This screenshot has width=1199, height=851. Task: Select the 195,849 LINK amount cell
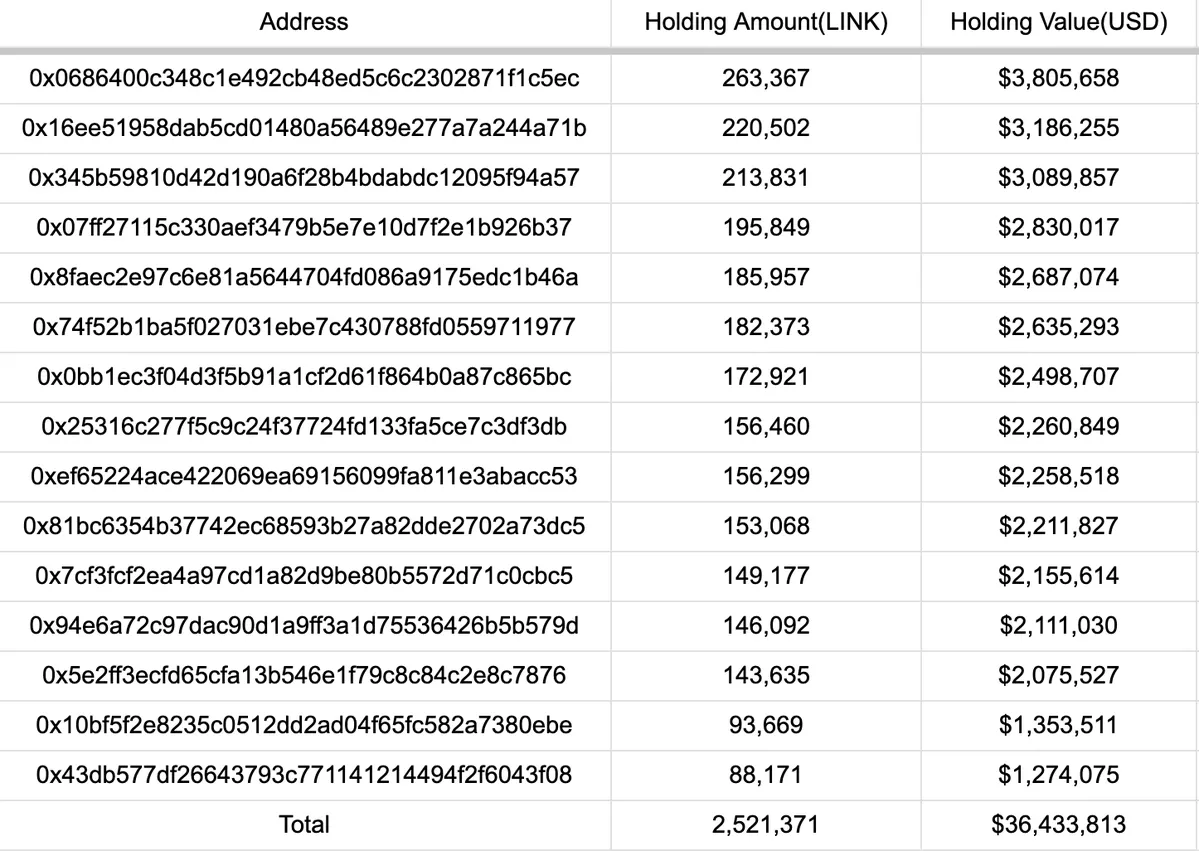pos(766,228)
